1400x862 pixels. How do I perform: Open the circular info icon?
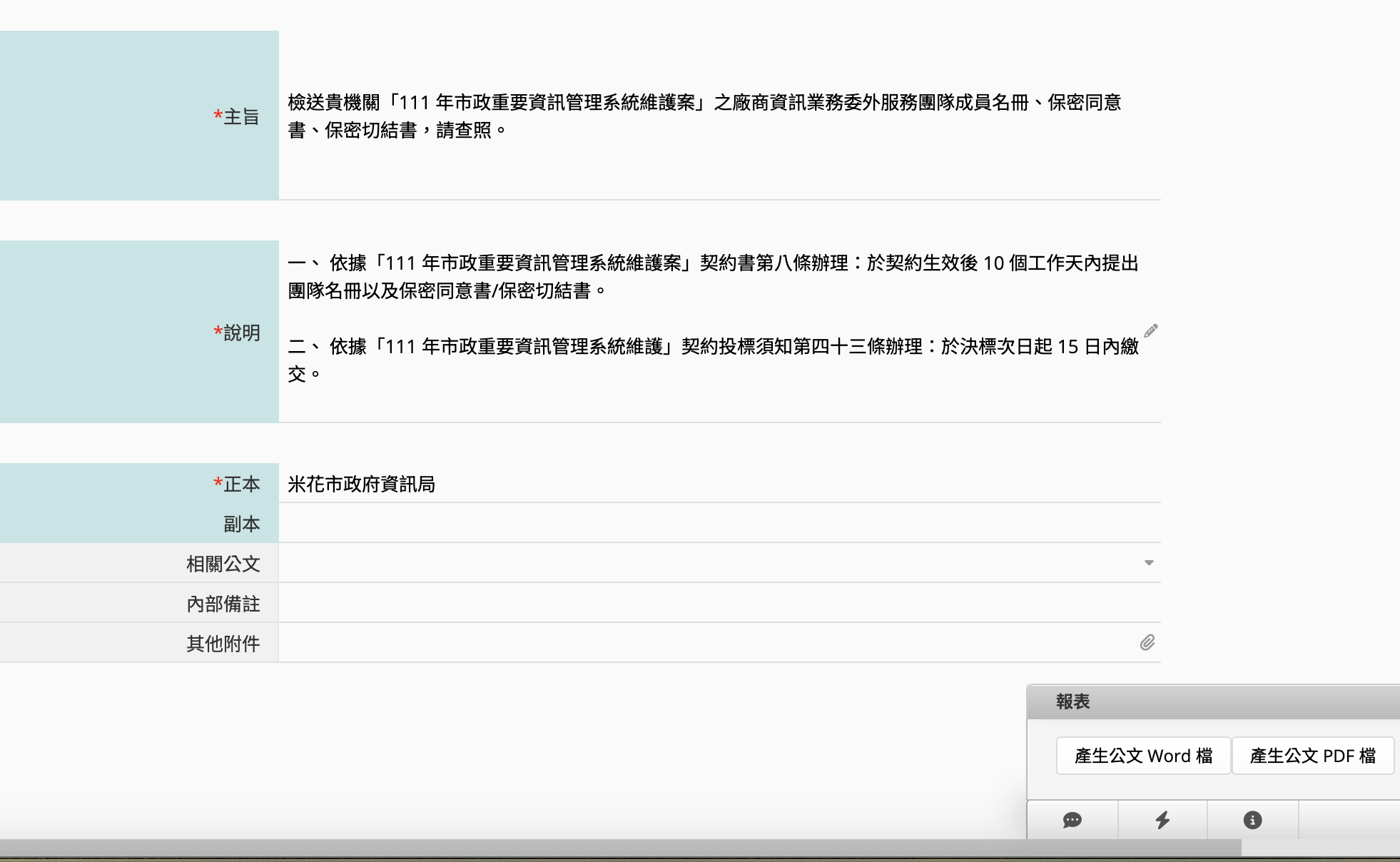click(1252, 820)
